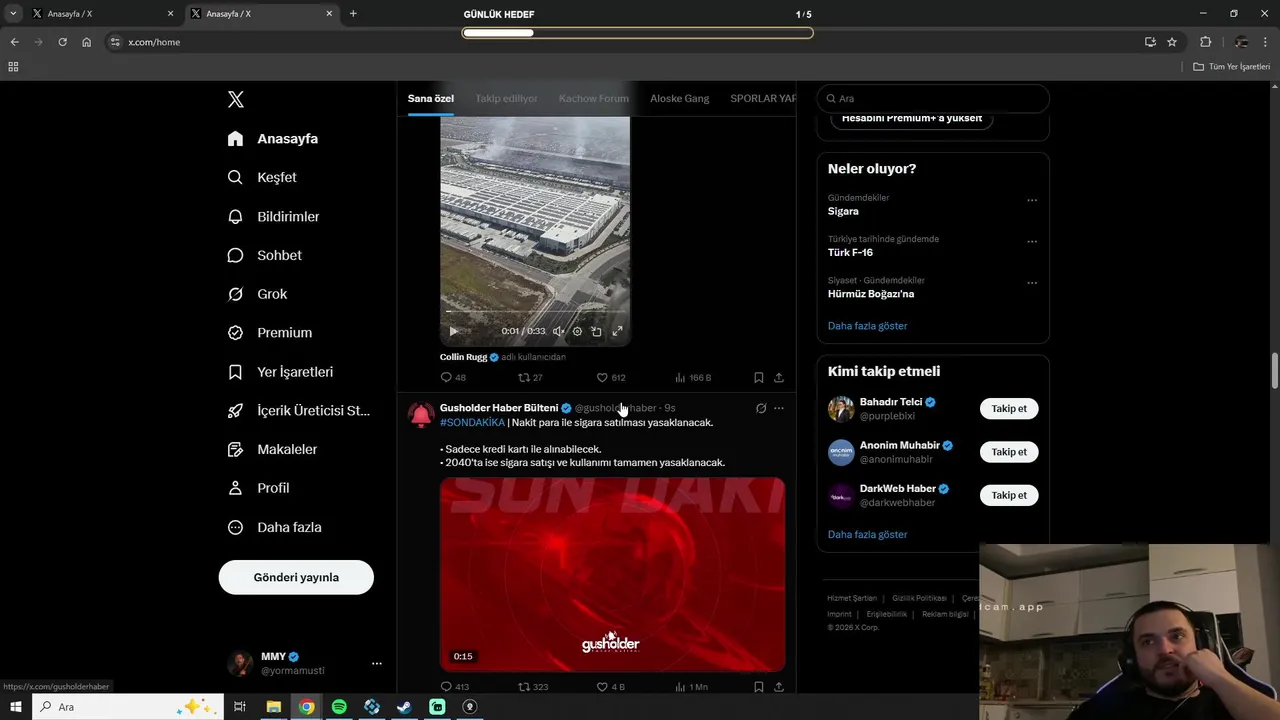Open Gusholder Haber Bülteni profile name
Screen dimensions: 1280x720
499,408
